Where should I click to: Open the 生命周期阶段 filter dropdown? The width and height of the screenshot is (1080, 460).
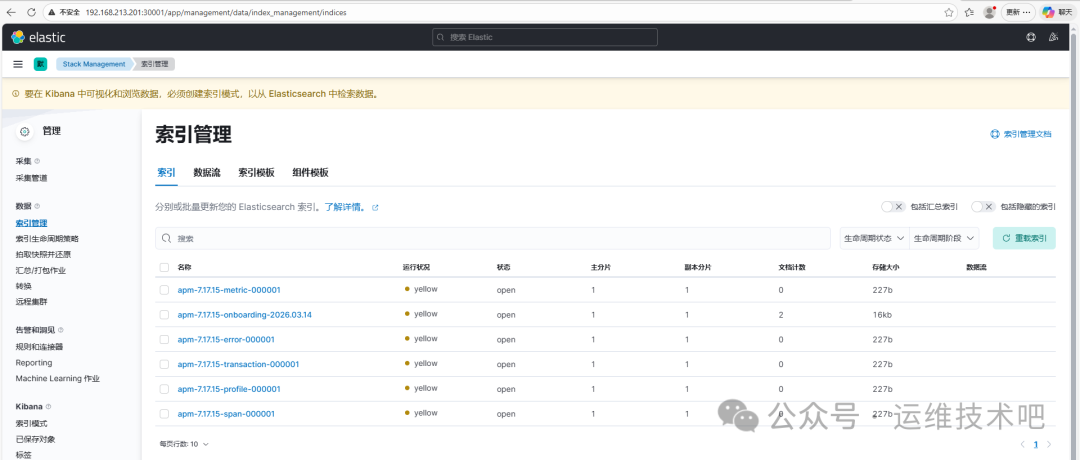pyautogui.click(x=944, y=238)
